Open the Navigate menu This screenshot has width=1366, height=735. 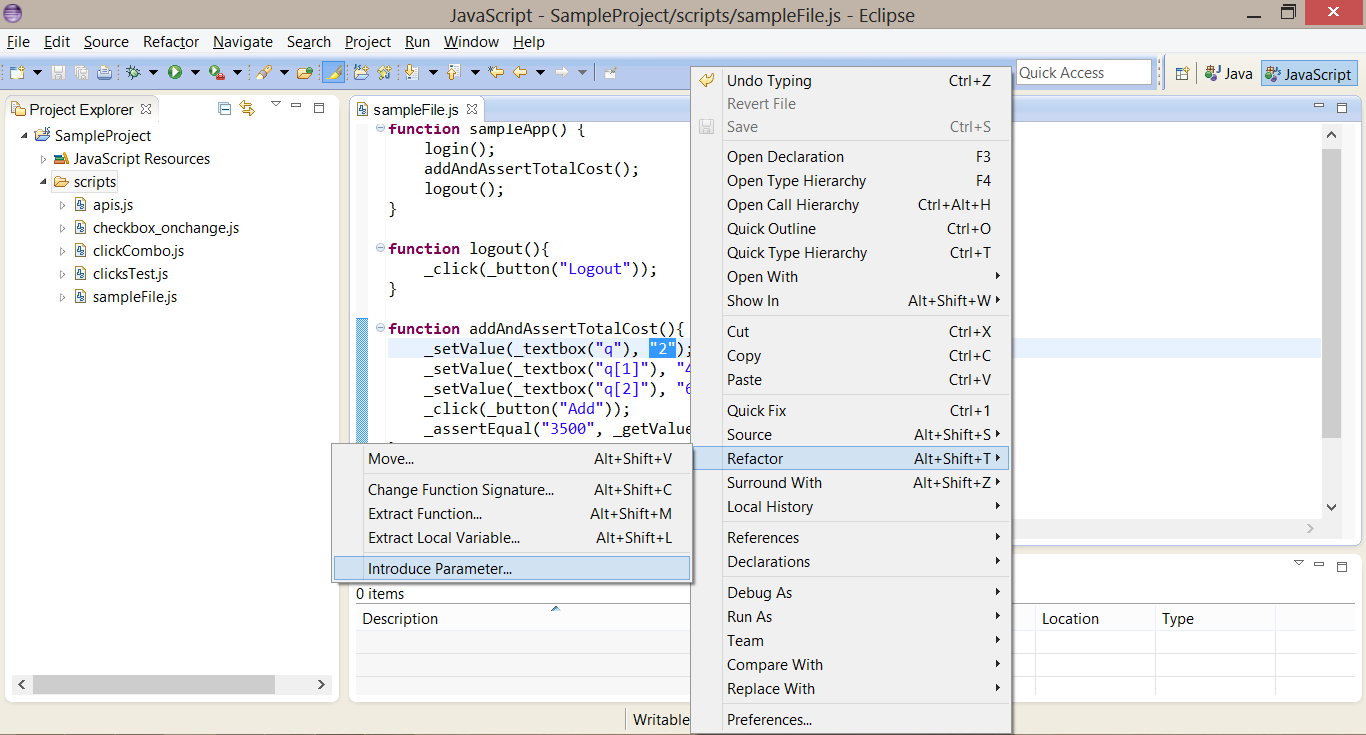click(x=242, y=42)
